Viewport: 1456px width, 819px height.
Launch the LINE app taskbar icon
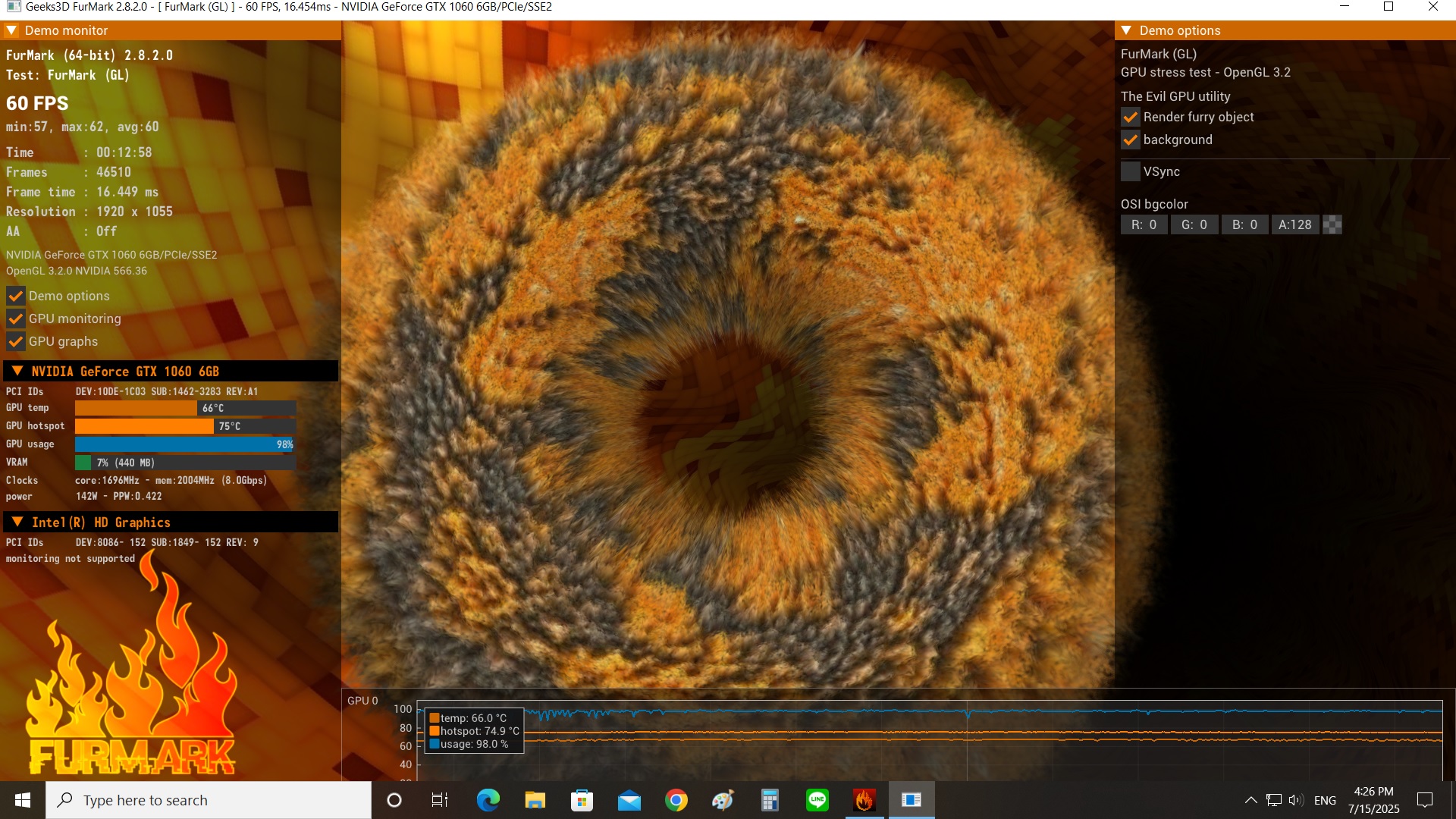[817, 800]
